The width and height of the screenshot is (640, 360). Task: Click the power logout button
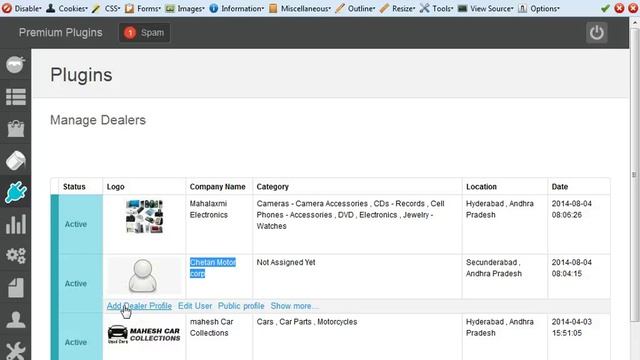coord(597,33)
